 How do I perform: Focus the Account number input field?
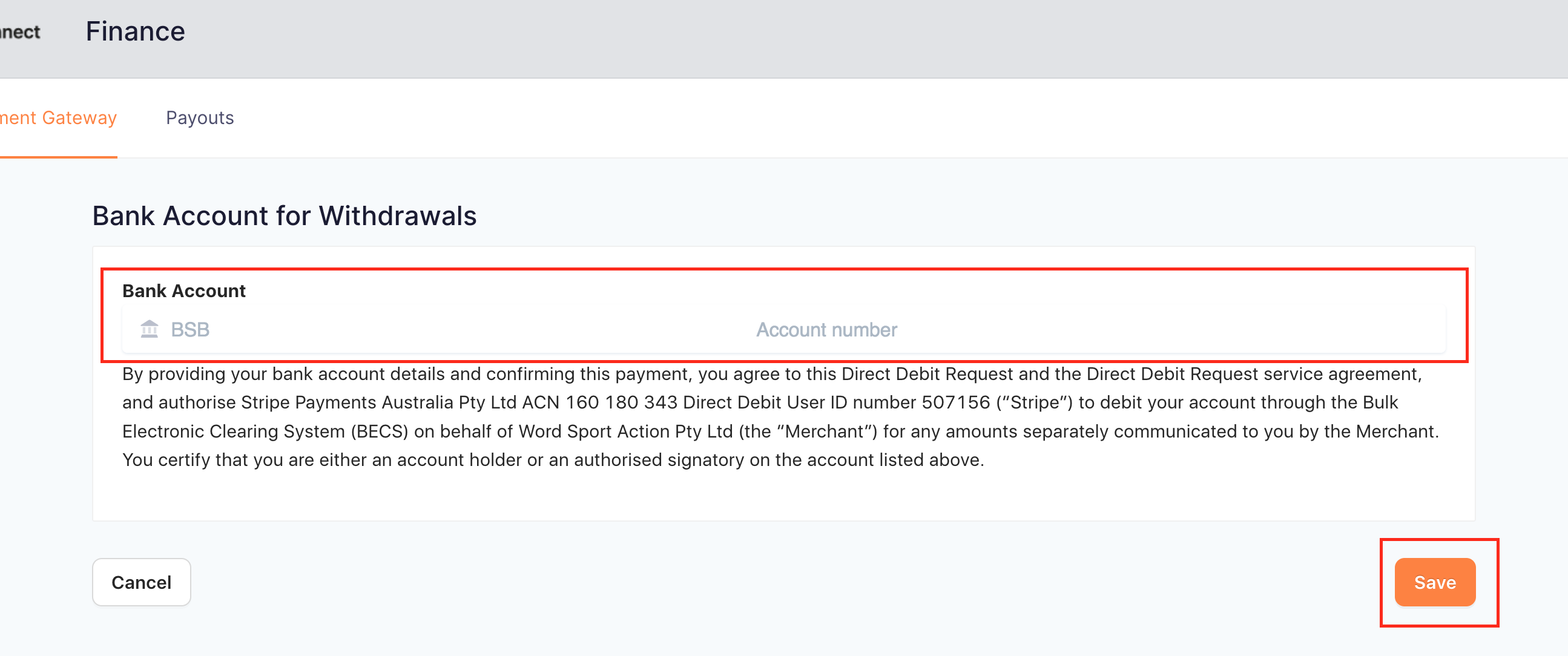click(1096, 330)
